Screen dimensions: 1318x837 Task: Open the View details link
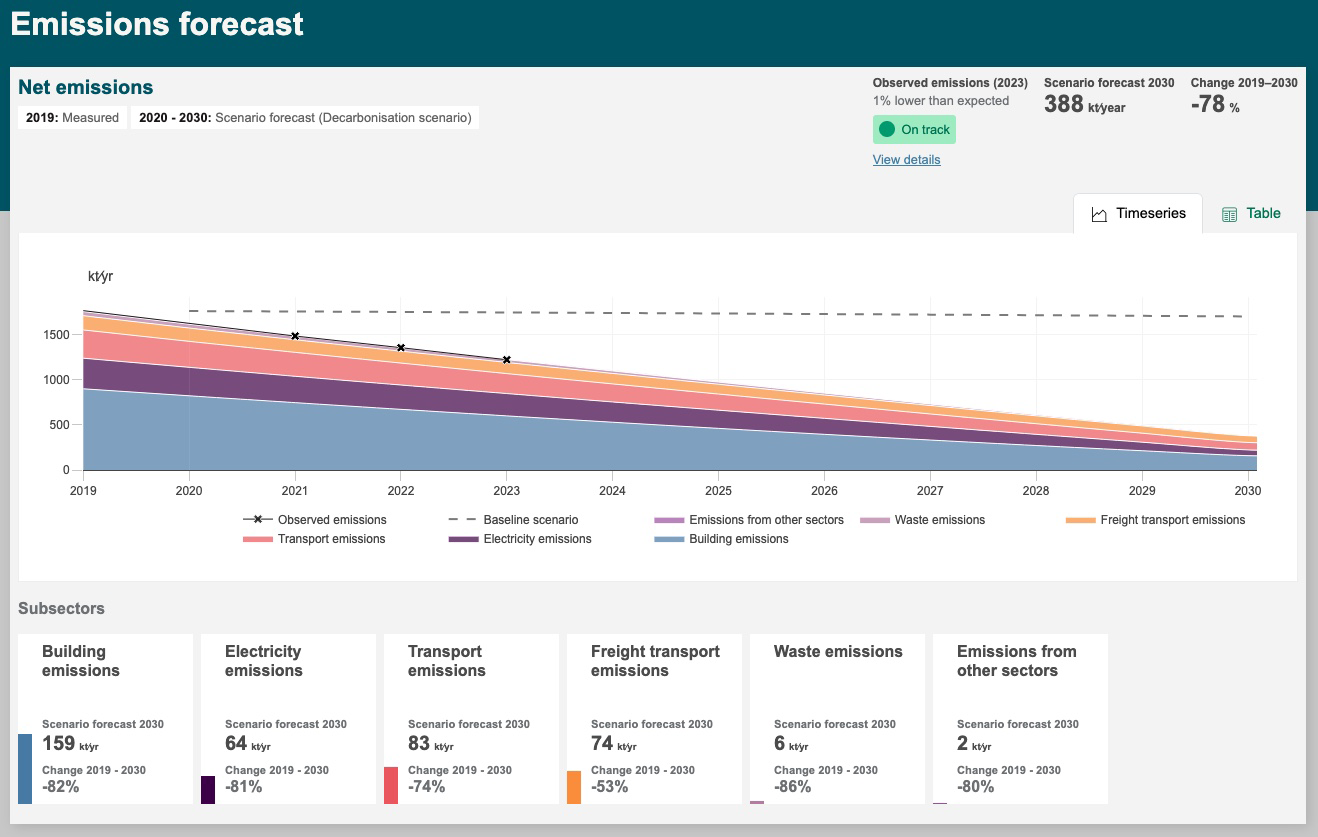tap(906, 160)
